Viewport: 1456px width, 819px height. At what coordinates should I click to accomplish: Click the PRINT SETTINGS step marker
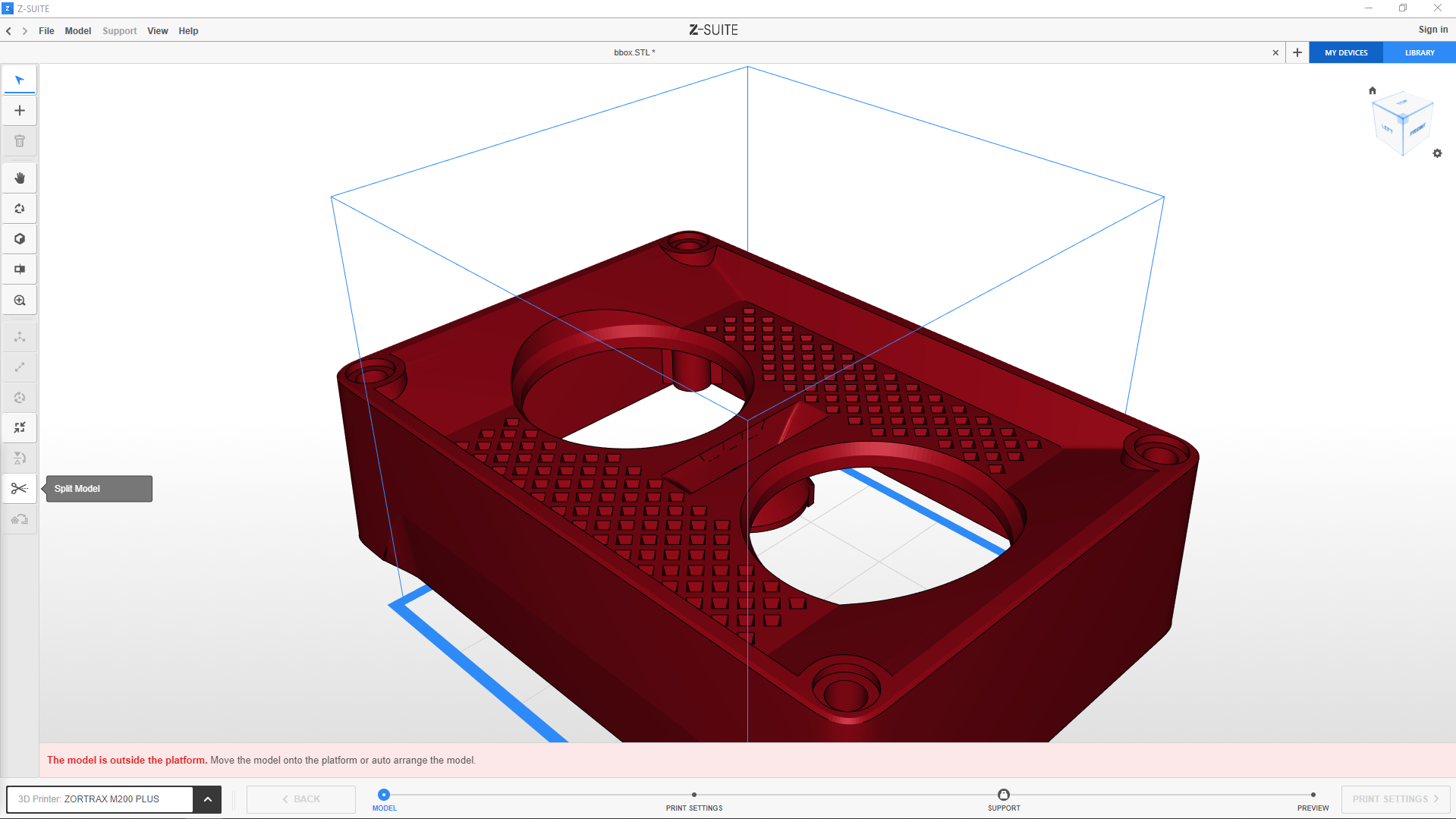tap(693, 795)
